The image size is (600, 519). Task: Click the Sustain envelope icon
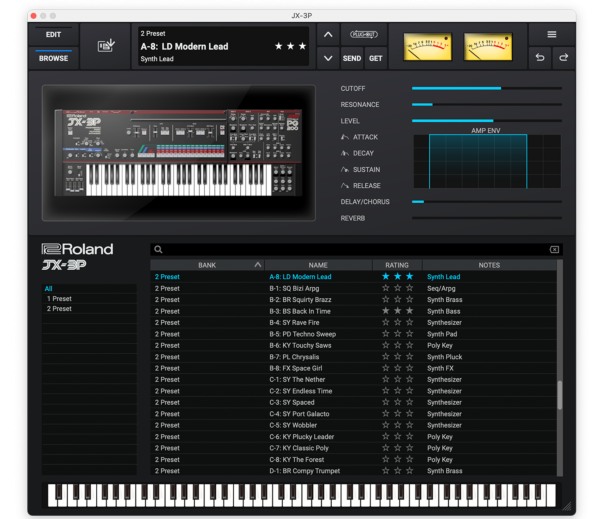point(345,169)
